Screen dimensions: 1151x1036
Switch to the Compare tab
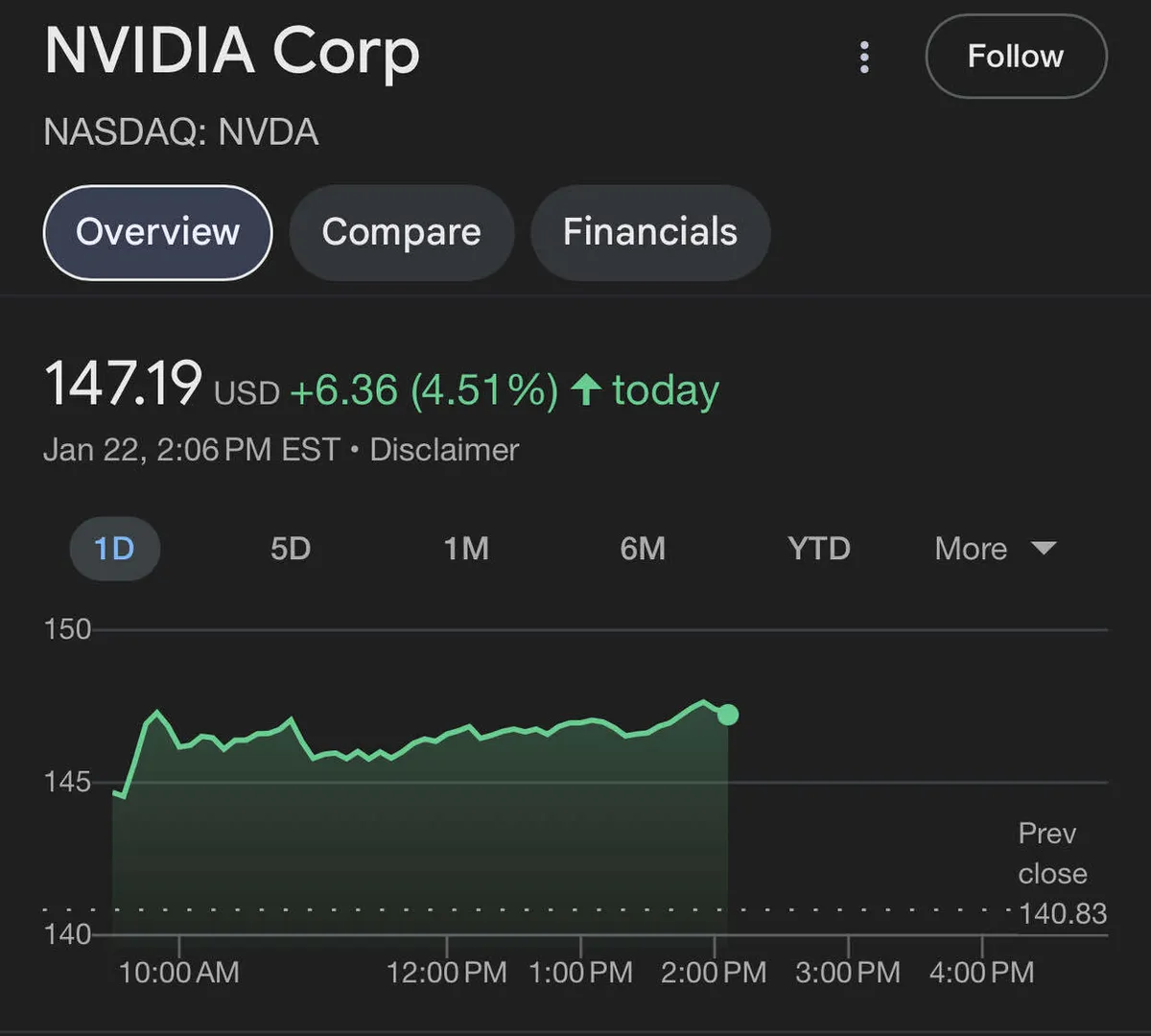tap(401, 232)
